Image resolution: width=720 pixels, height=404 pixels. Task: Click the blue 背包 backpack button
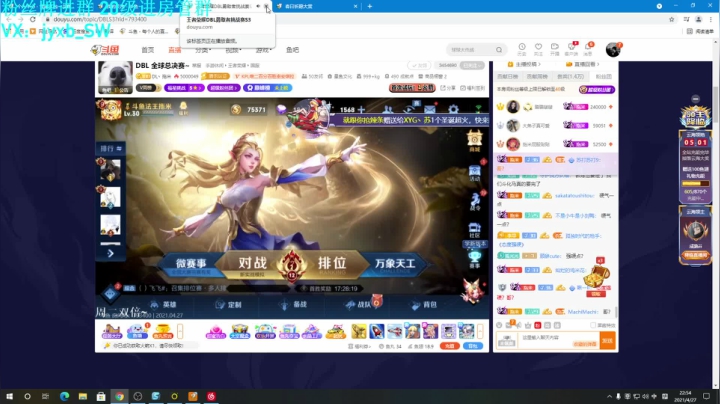click(472, 346)
